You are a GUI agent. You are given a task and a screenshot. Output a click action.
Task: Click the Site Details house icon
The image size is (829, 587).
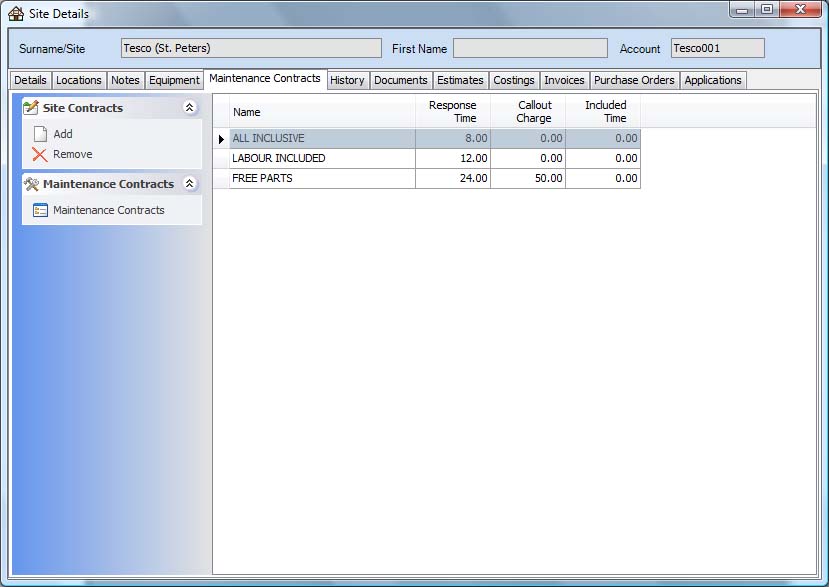(x=16, y=14)
